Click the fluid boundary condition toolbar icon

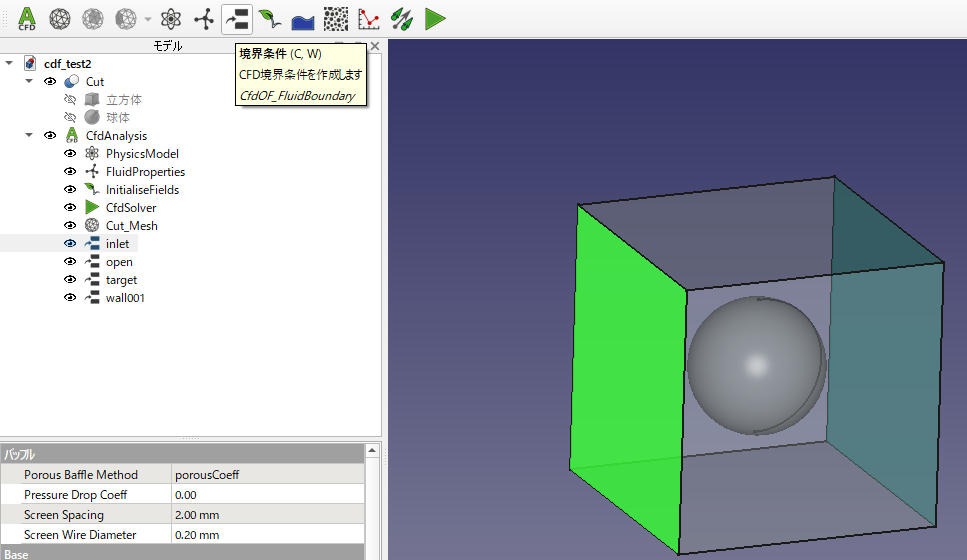[236, 17]
